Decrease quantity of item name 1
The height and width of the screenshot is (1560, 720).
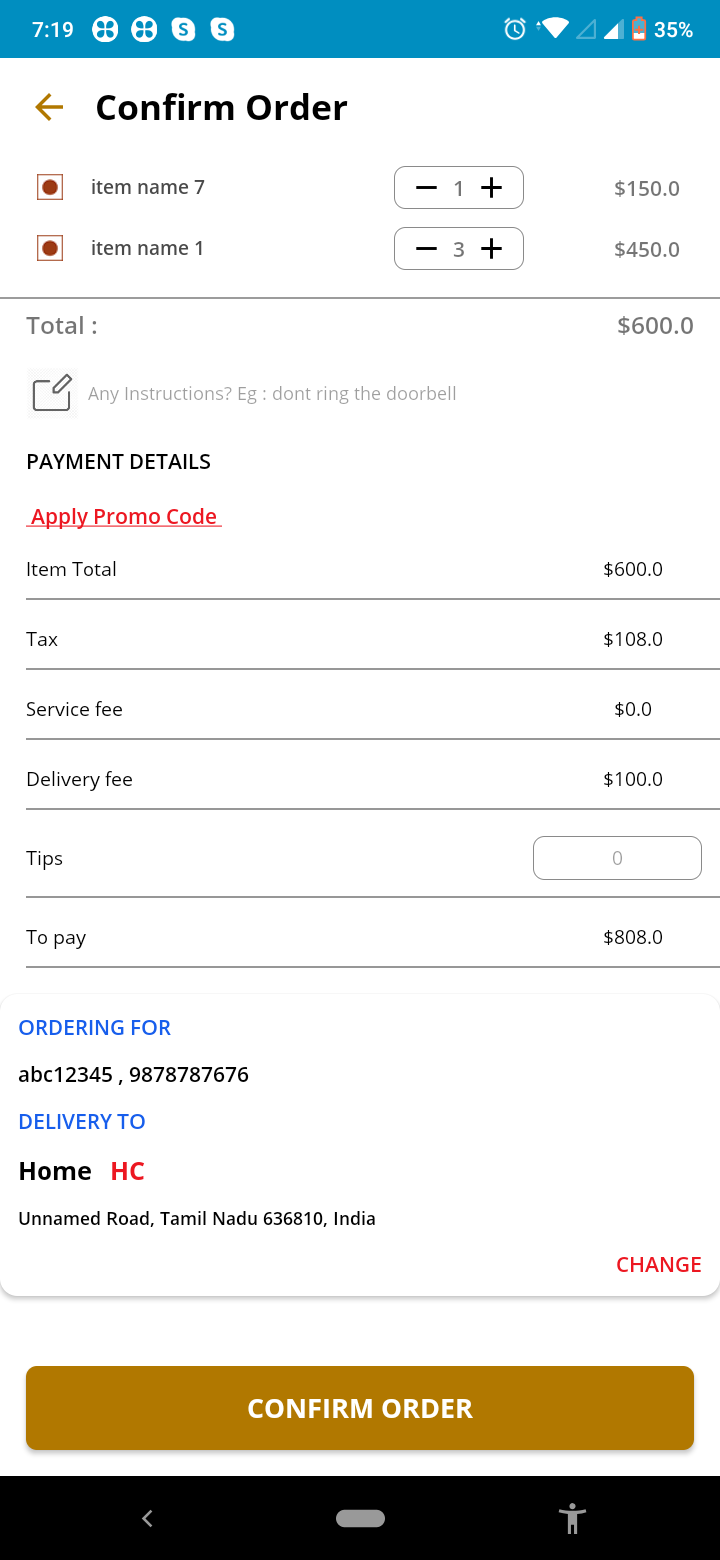tap(426, 249)
